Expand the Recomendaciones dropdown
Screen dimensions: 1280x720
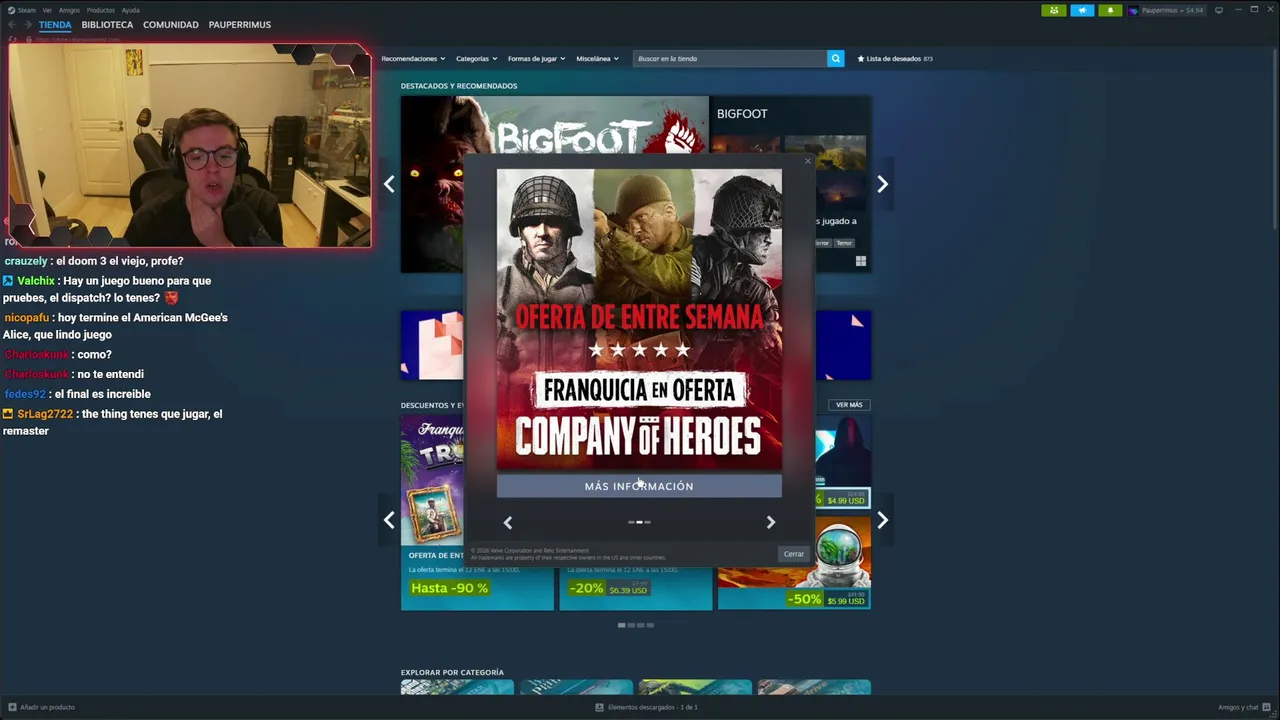pos(413,59)
